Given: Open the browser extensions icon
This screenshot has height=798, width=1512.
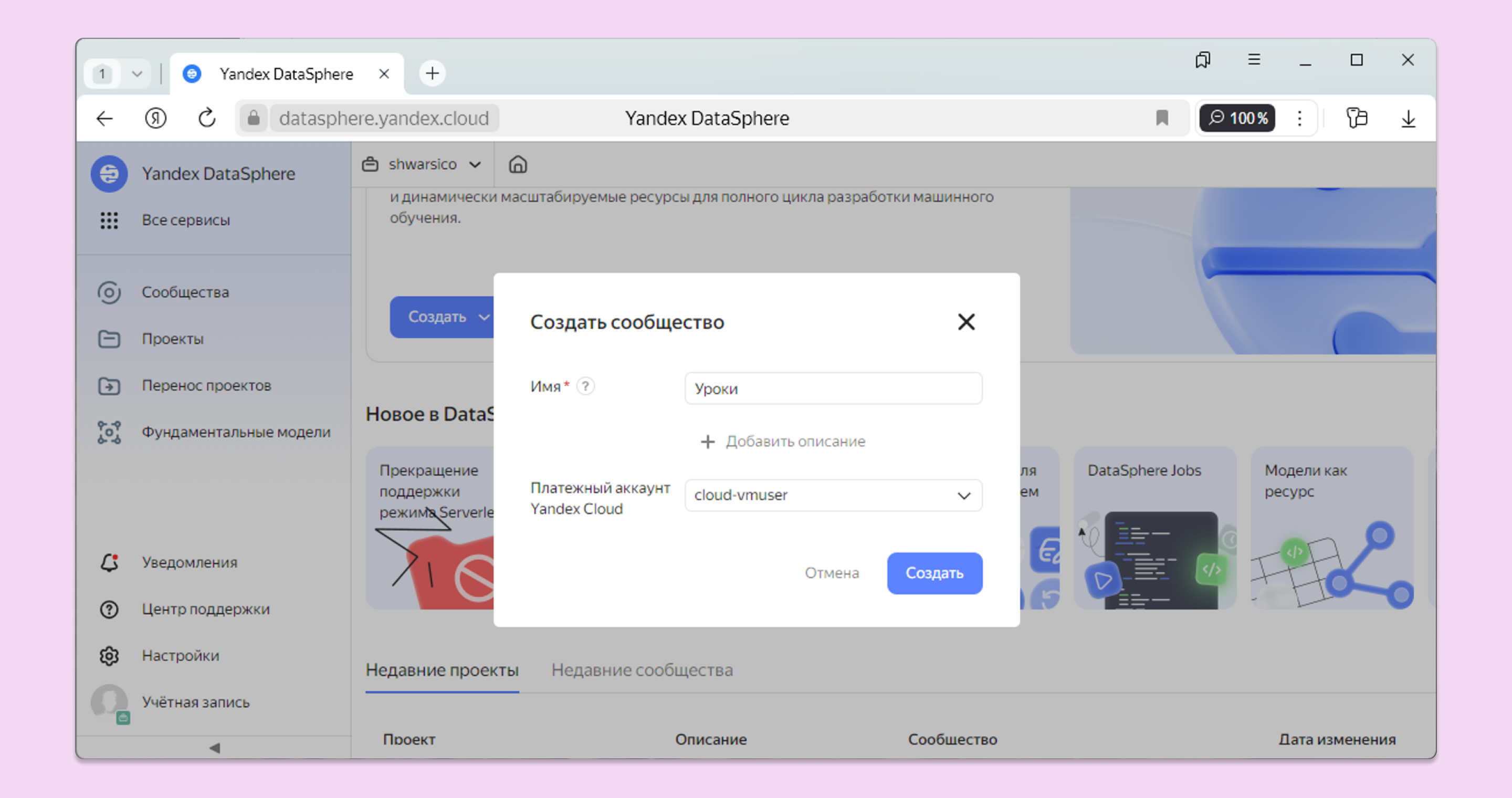Looking at the screenshot, I should (1357, 118).
